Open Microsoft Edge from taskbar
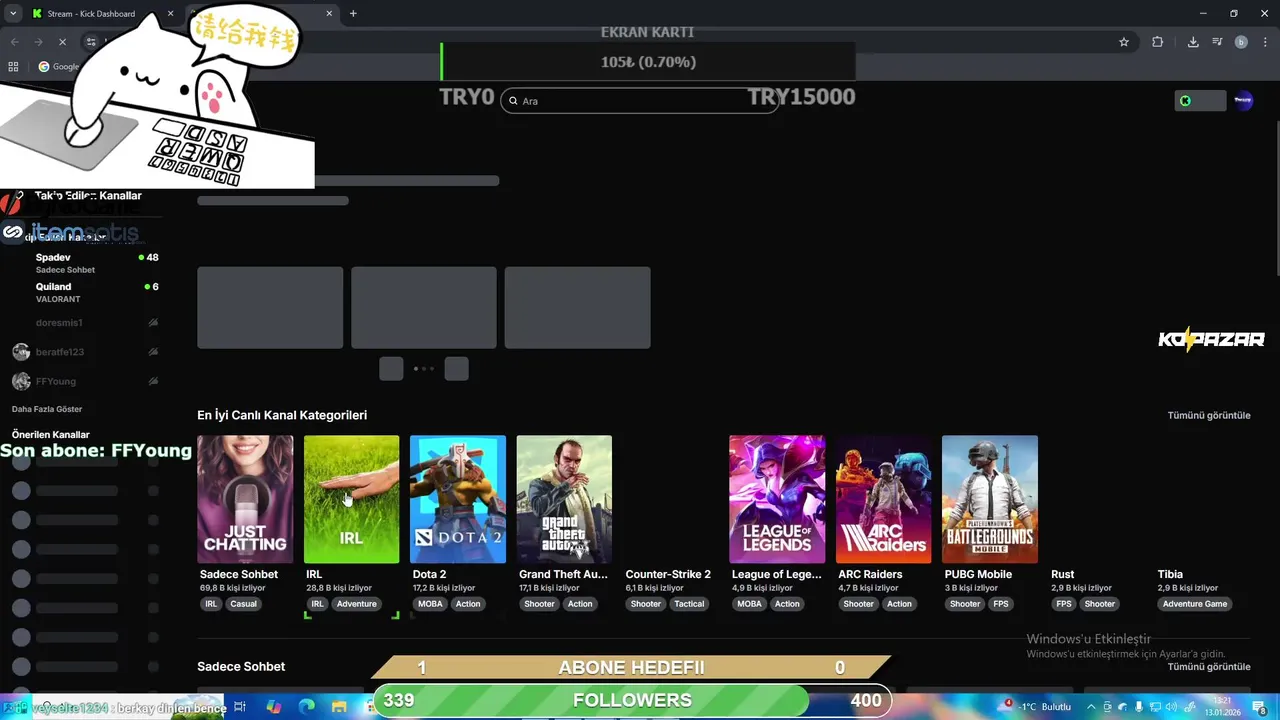 tap(306, 707)
